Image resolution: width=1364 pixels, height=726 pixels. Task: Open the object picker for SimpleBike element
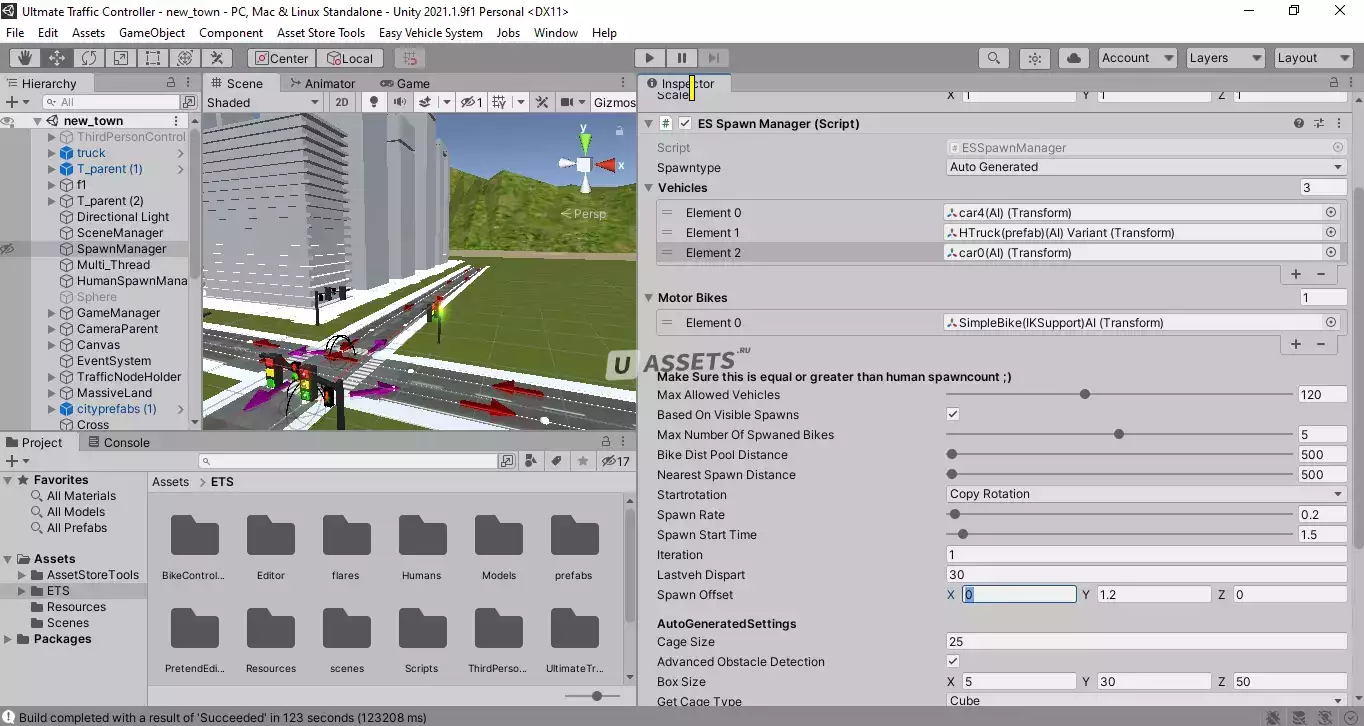[x=1331, y=322]
